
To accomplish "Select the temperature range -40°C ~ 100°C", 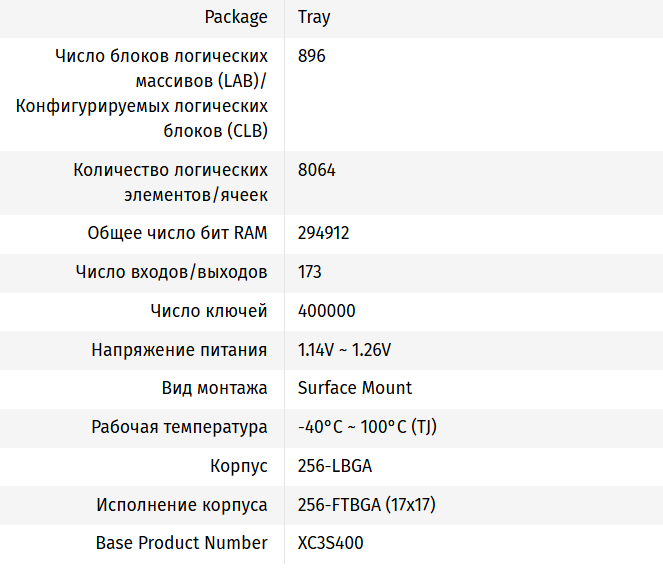I will pos(367,427).
